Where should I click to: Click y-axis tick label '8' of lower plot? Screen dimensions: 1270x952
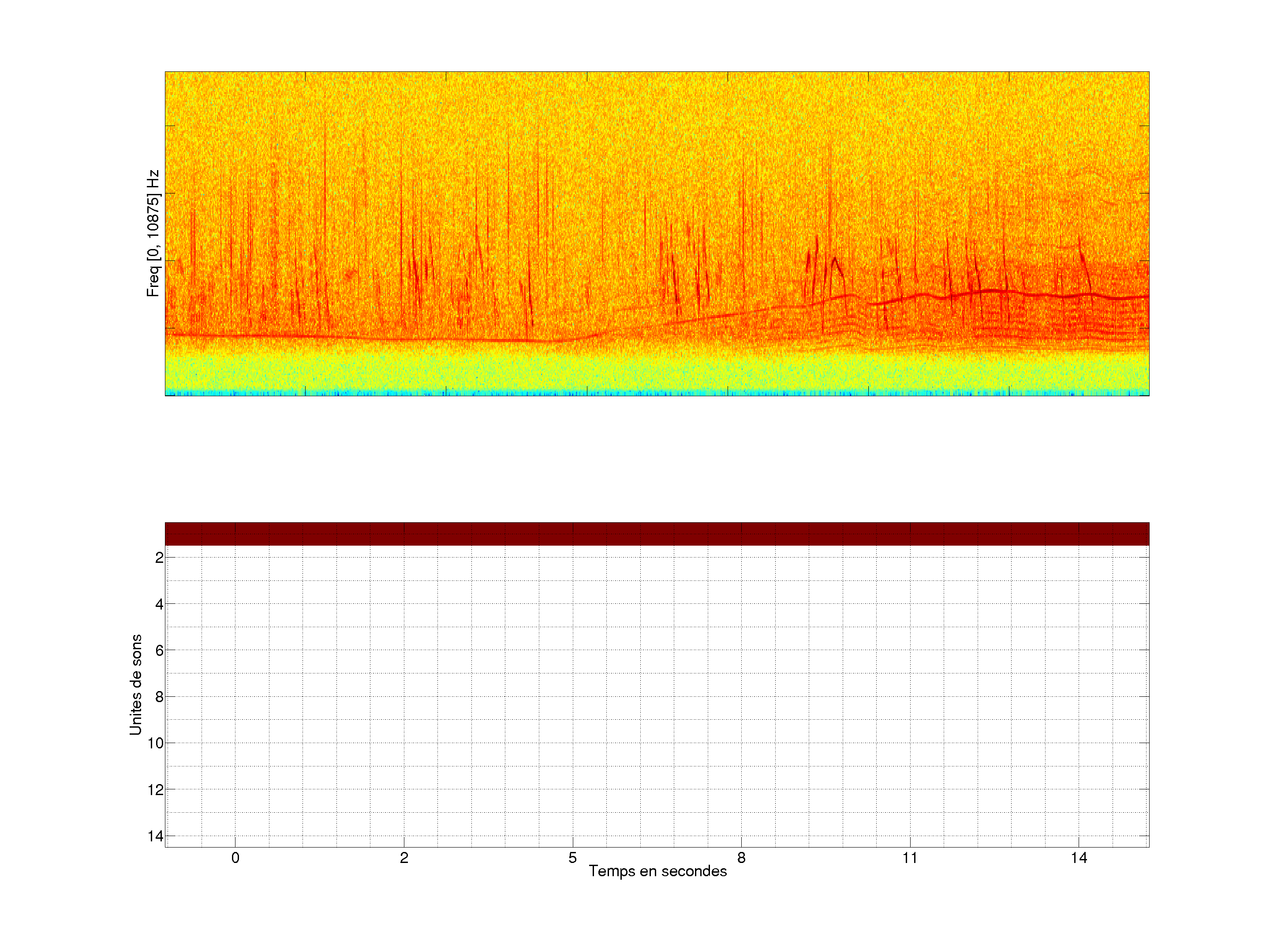coord(159,697)
